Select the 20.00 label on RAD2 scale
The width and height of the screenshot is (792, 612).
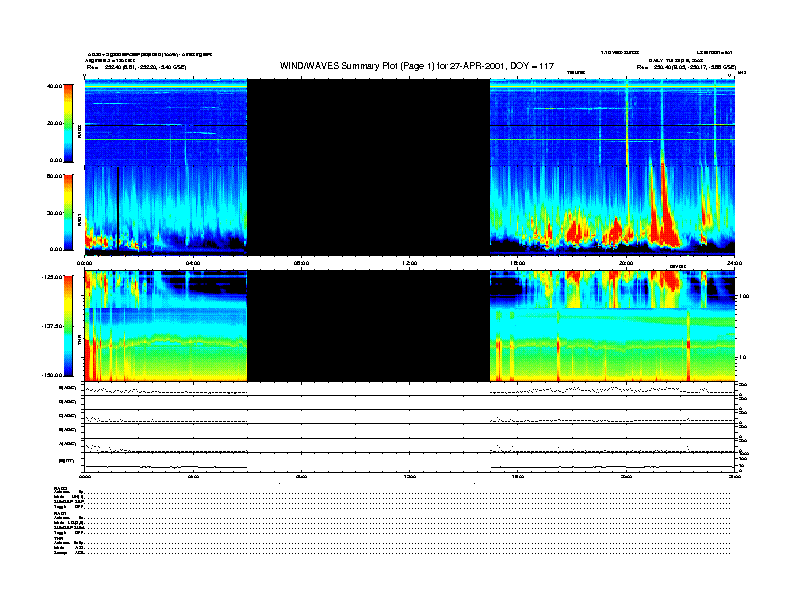(54, 123)
